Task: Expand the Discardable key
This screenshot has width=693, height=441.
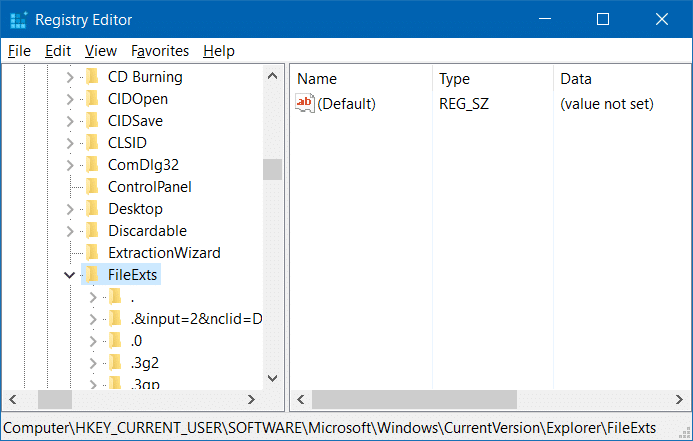Action: [70, 231]
